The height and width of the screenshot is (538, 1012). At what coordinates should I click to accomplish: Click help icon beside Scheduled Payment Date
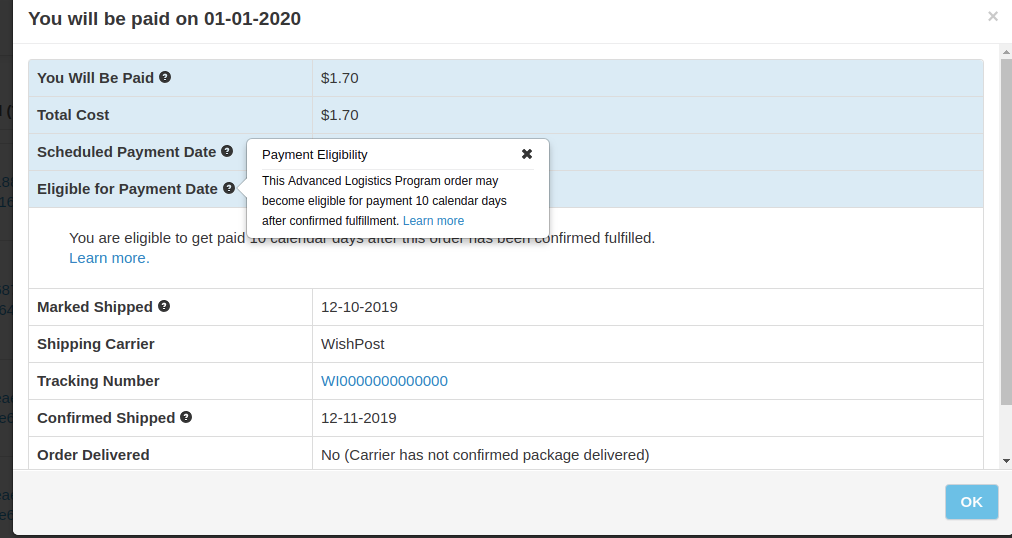tap(227, 151)
